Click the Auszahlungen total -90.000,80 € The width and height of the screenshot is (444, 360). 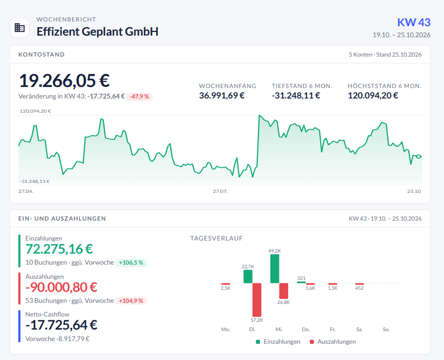61,287
